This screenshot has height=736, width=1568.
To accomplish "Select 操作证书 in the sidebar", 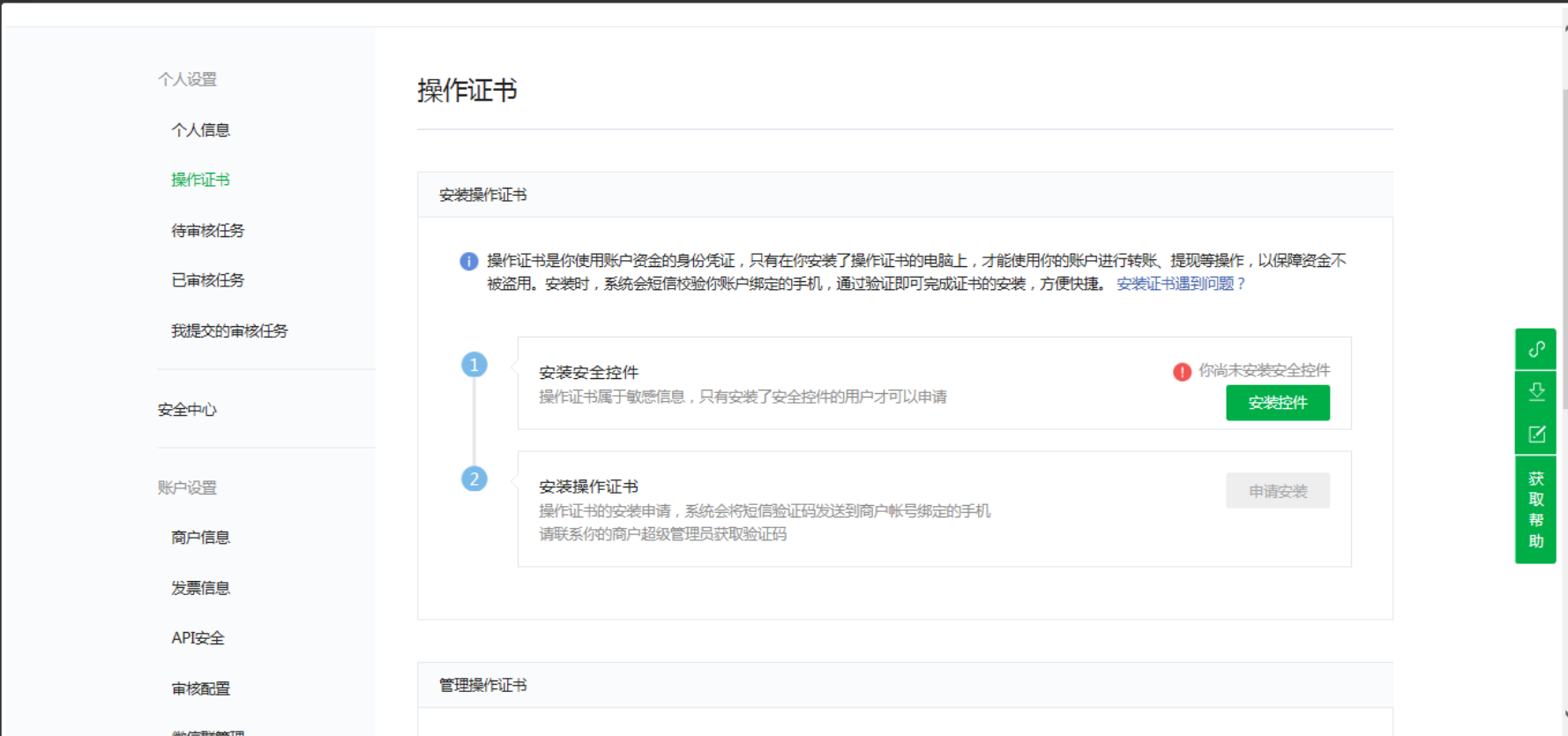I will pyautogui.click(x=200, y=180).
